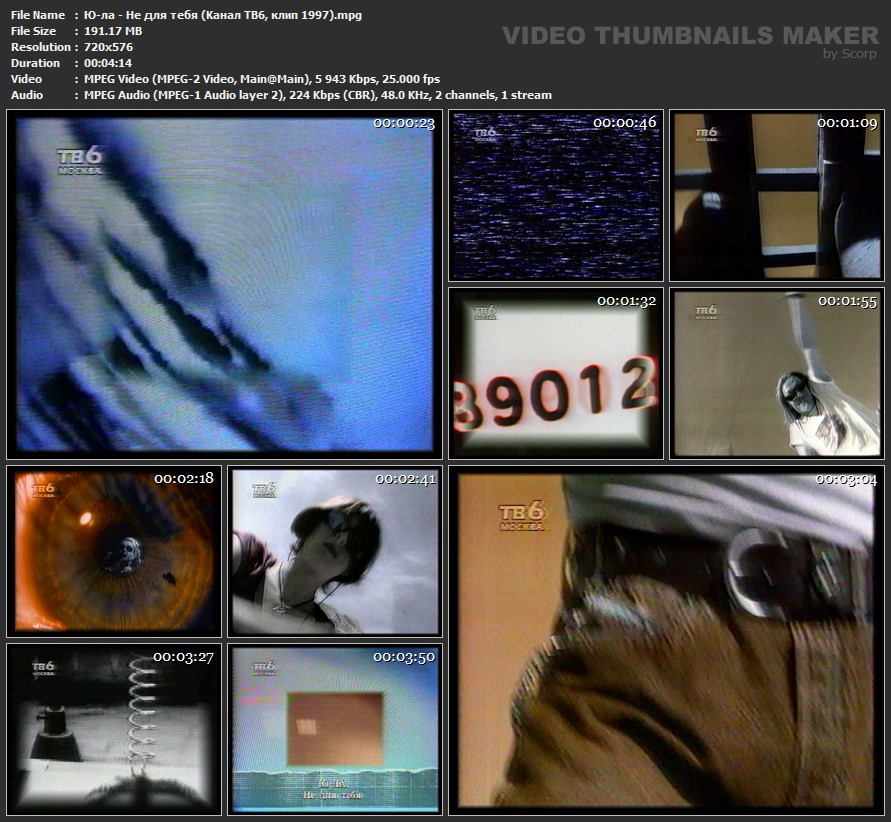
Task: Click the 'by Scorp' credit text
Action: coord(850,54)
